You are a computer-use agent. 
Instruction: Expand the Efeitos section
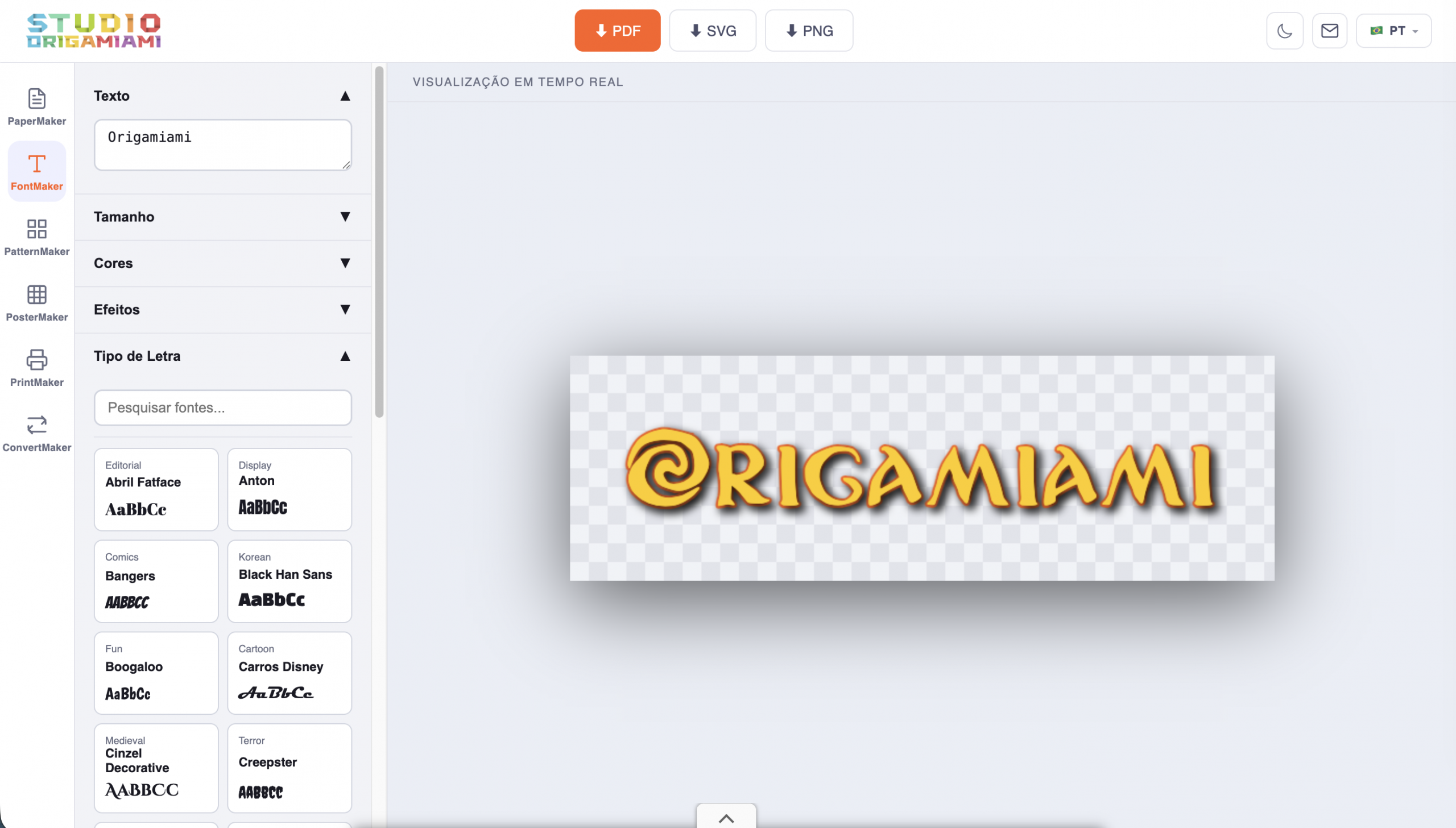[222, 310]
